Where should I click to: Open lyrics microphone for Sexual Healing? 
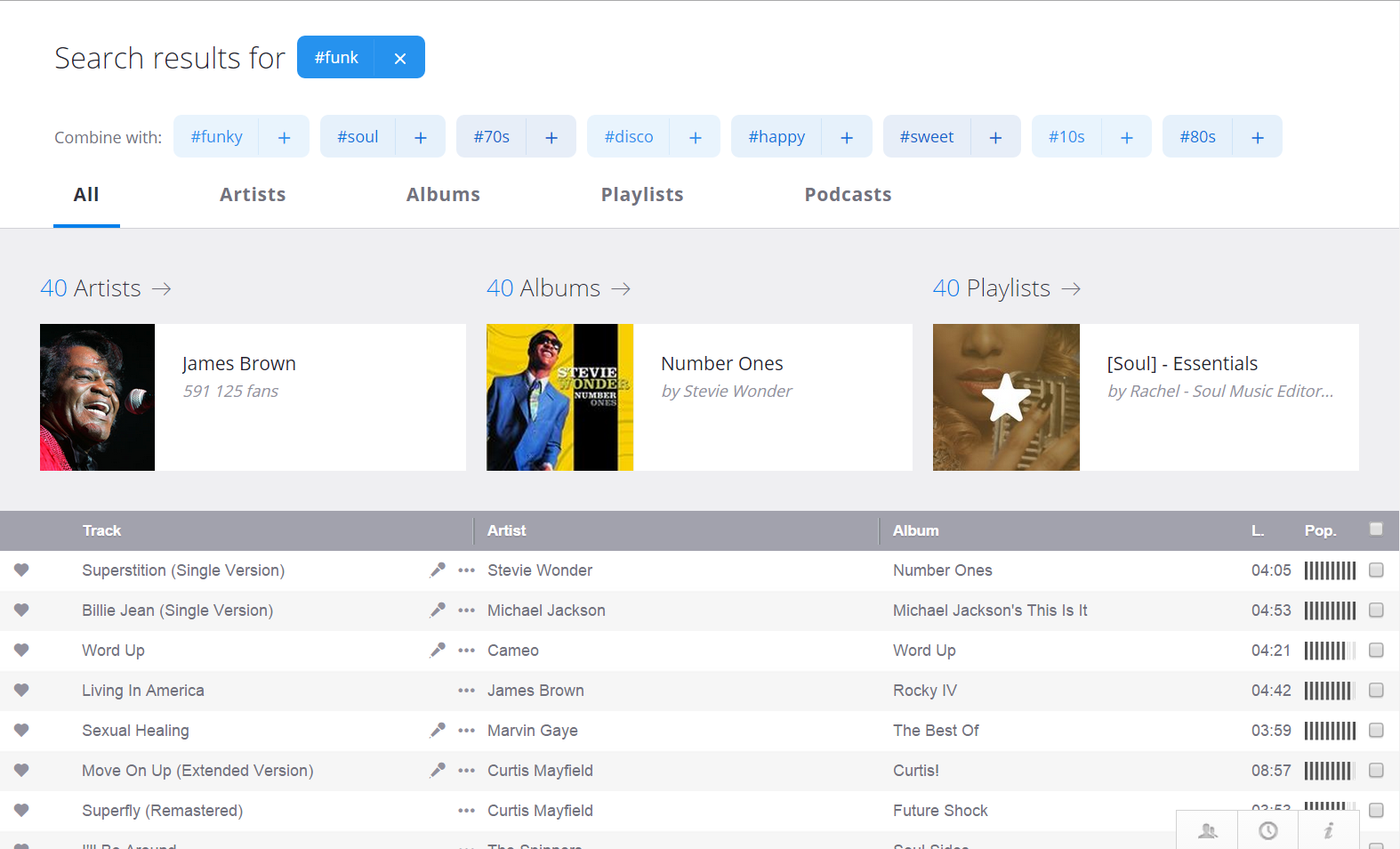coord(437,731)
